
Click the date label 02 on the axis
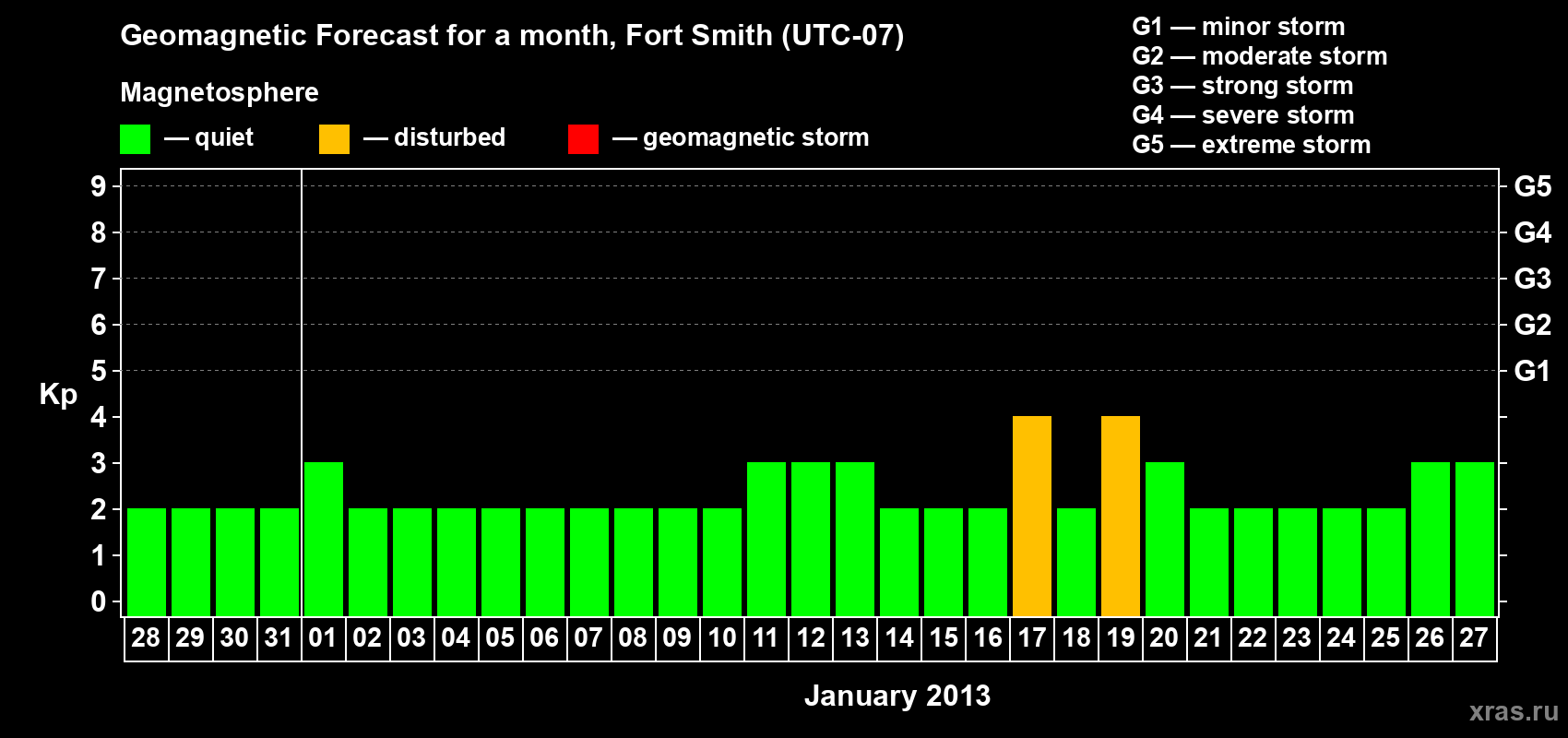367,638
